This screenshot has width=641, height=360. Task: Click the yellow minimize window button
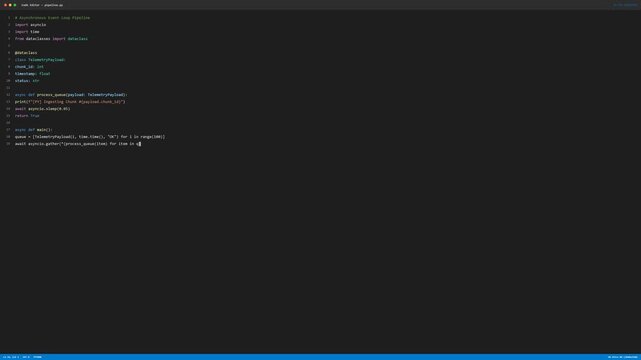[x=10, y=5]
